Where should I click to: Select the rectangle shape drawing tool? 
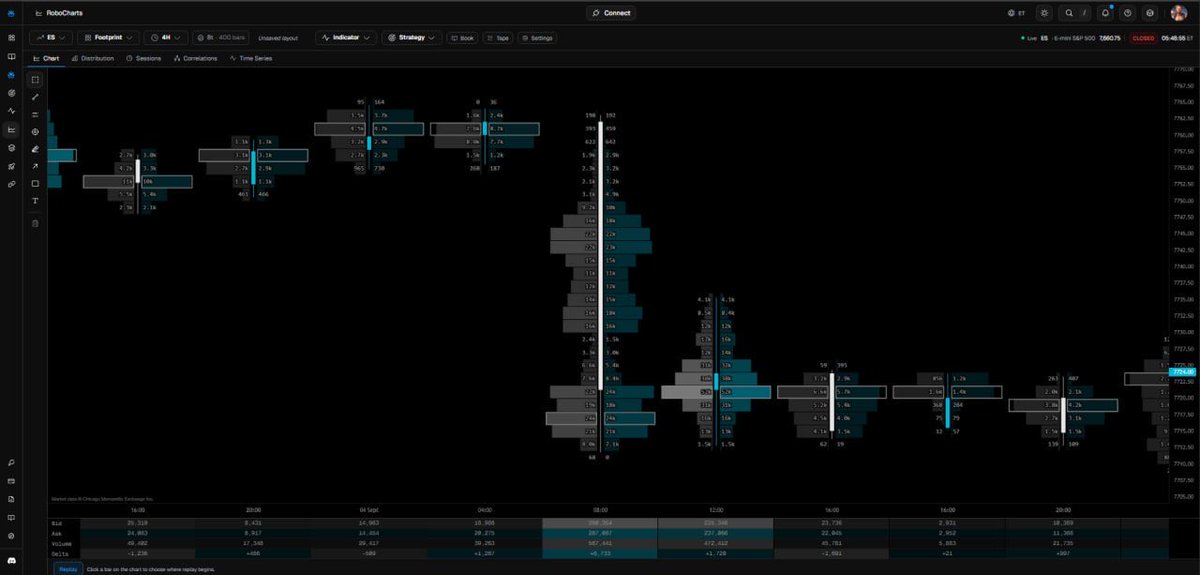click(x=35, y=183)
